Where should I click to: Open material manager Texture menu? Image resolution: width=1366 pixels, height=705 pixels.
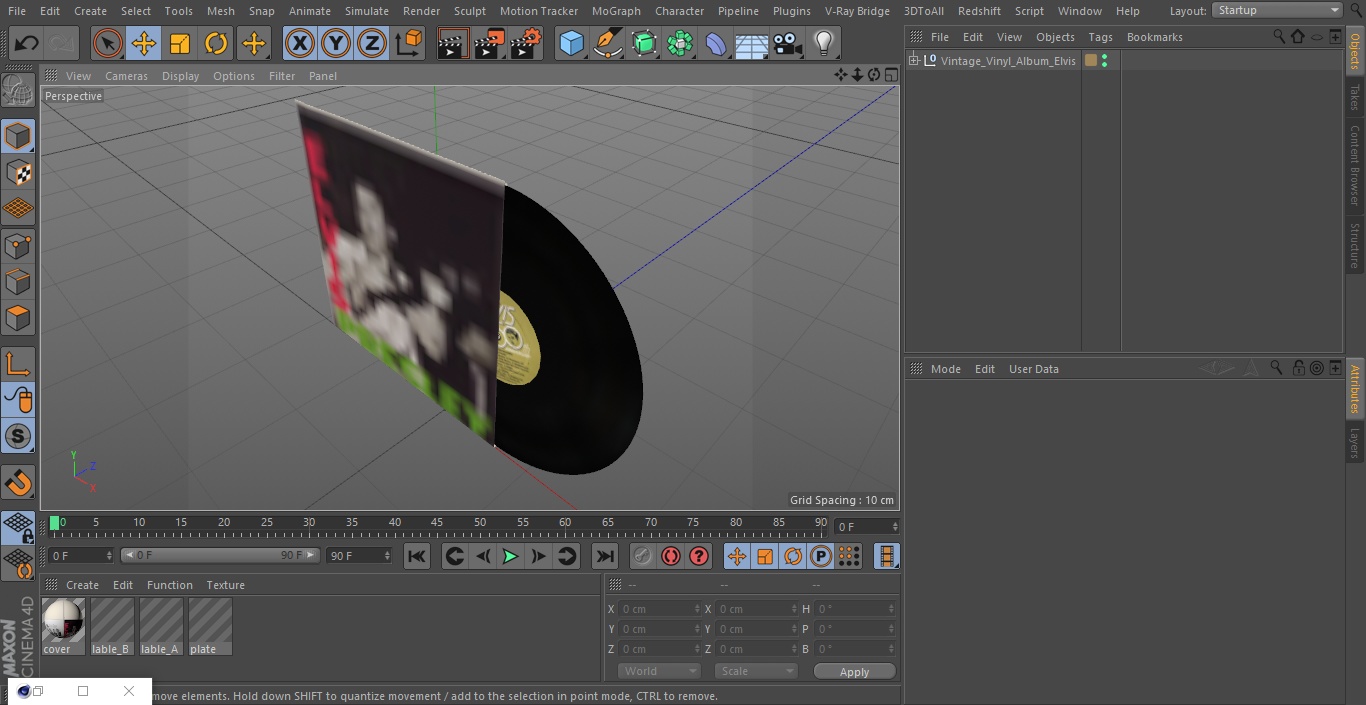pos(226,585)
